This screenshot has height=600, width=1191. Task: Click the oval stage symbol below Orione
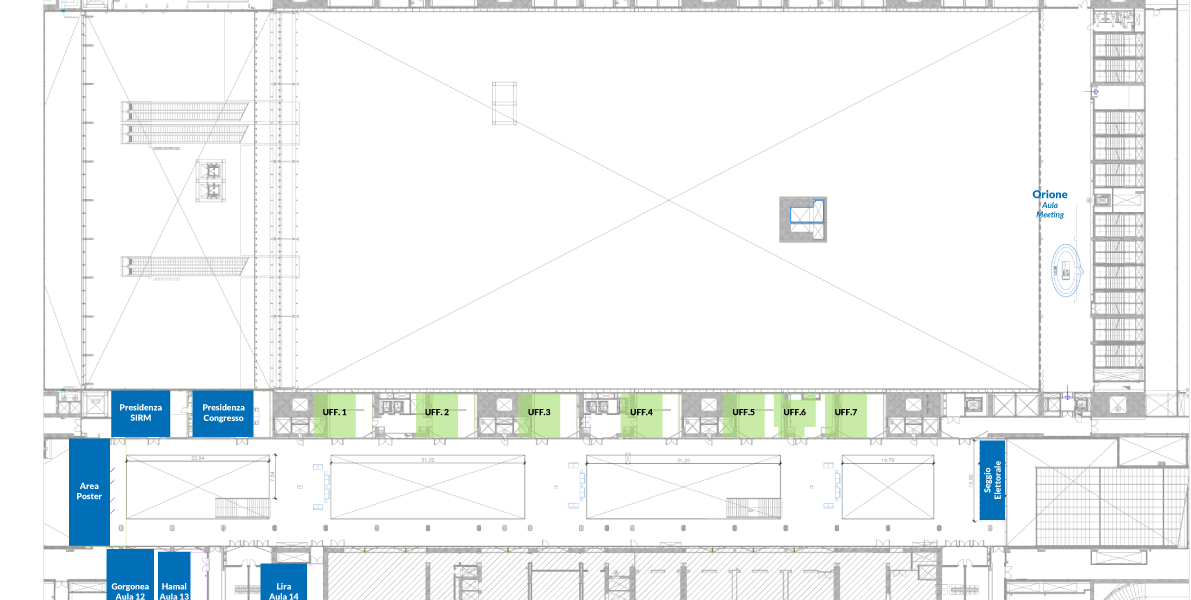point(1067,271)
